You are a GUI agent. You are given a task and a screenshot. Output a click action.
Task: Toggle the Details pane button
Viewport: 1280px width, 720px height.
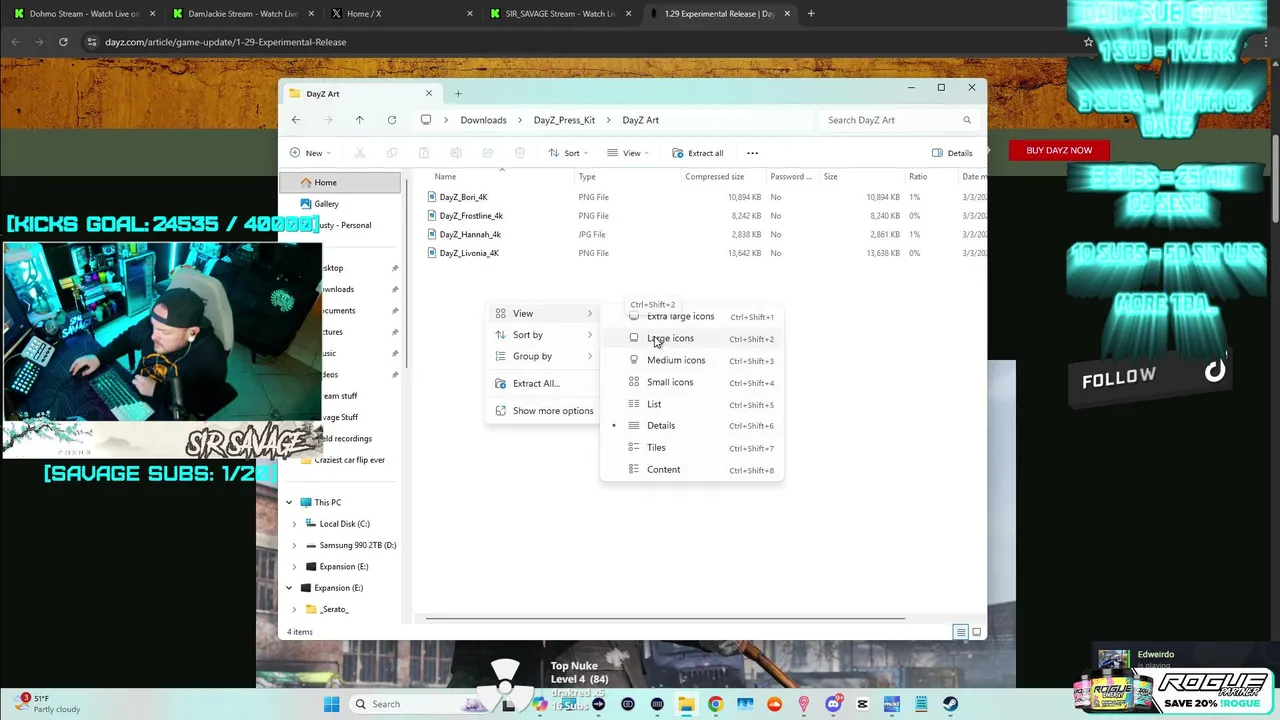[x=952, y=153]
